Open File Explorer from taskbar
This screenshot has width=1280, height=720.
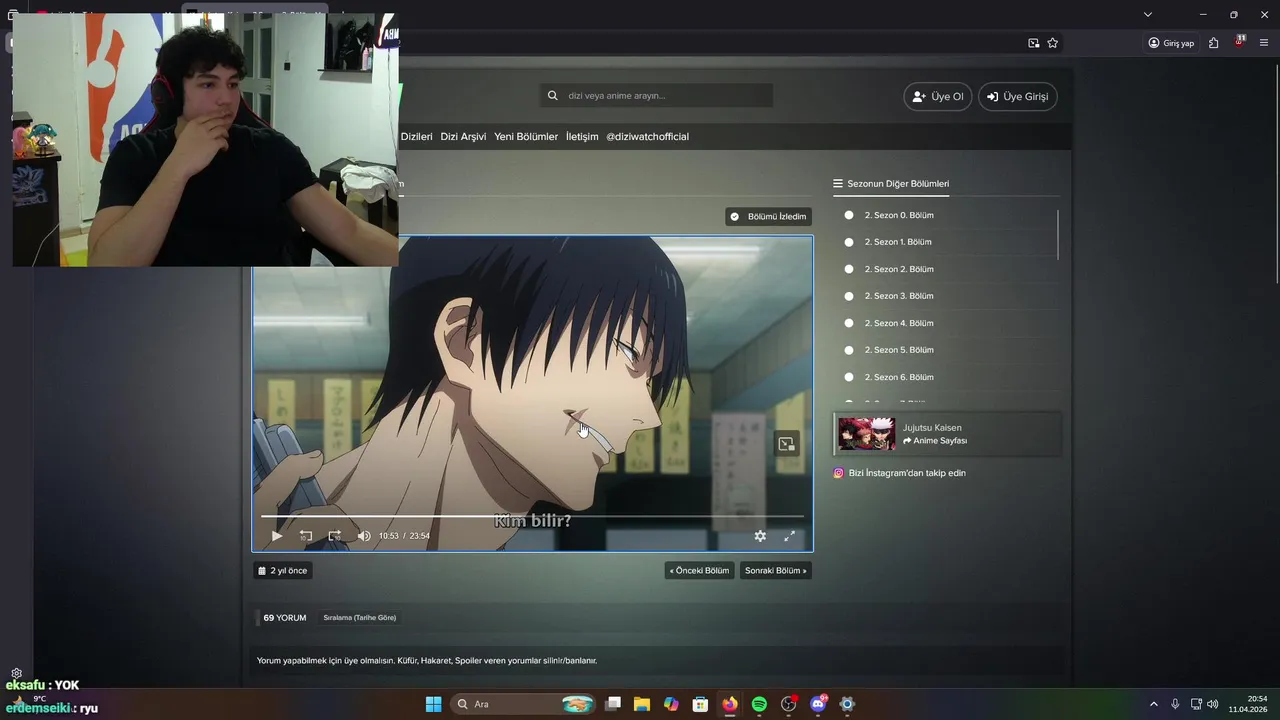(642, 704)
